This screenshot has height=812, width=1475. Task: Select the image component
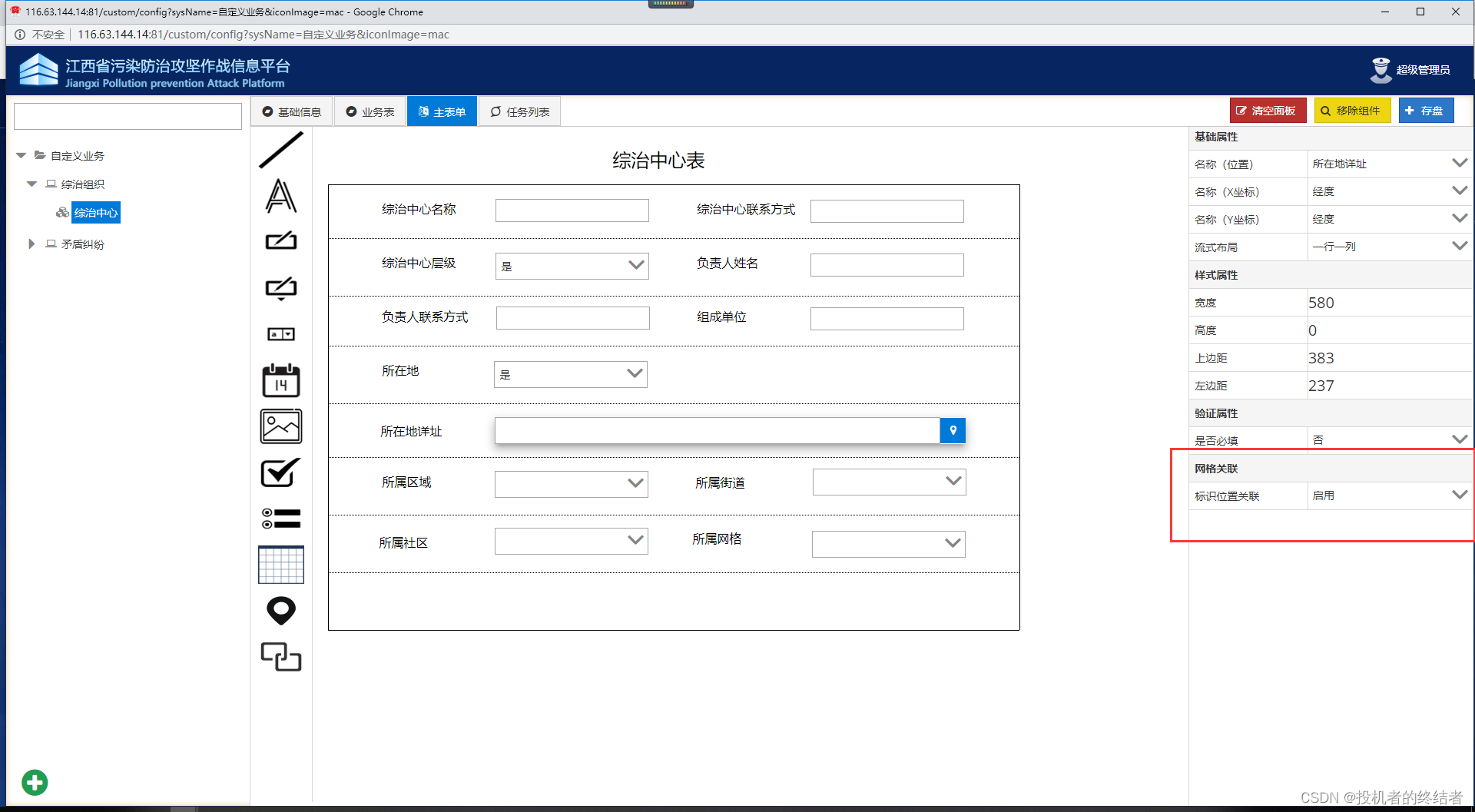click(x=281, y=426)
